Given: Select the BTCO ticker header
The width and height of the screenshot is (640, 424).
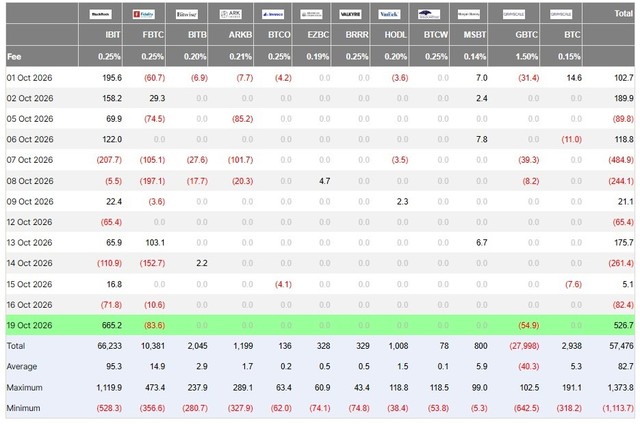Looking at the screenshot, I should click(279, 35).
